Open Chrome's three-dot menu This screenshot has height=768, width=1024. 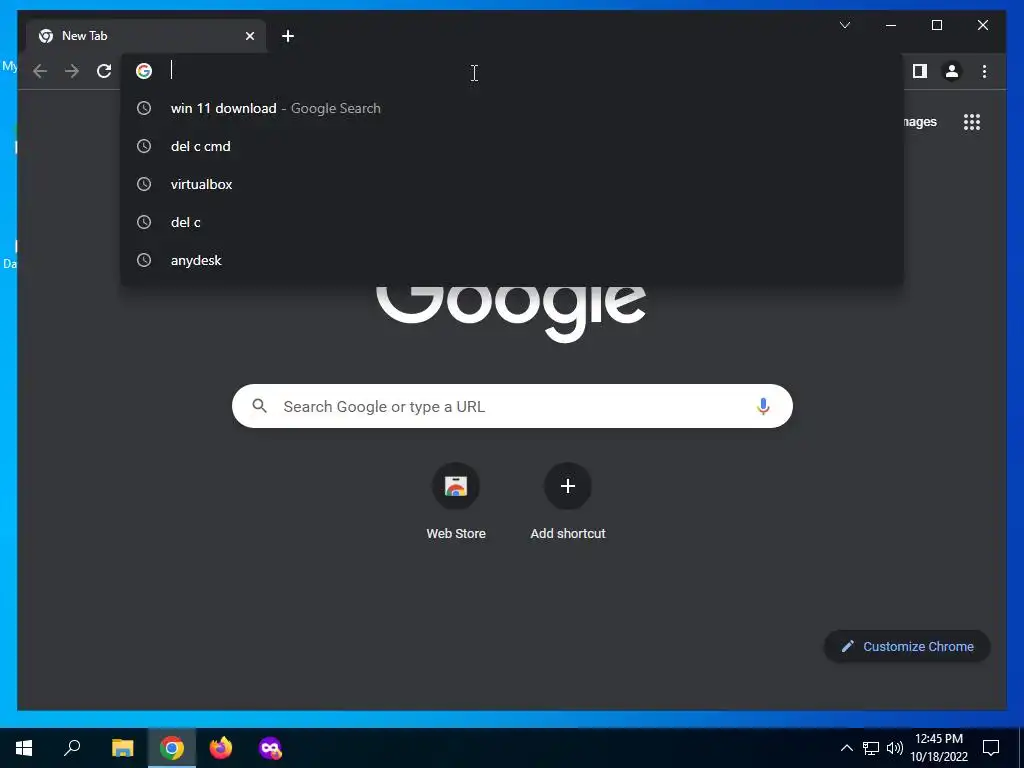tap(984, 71)
